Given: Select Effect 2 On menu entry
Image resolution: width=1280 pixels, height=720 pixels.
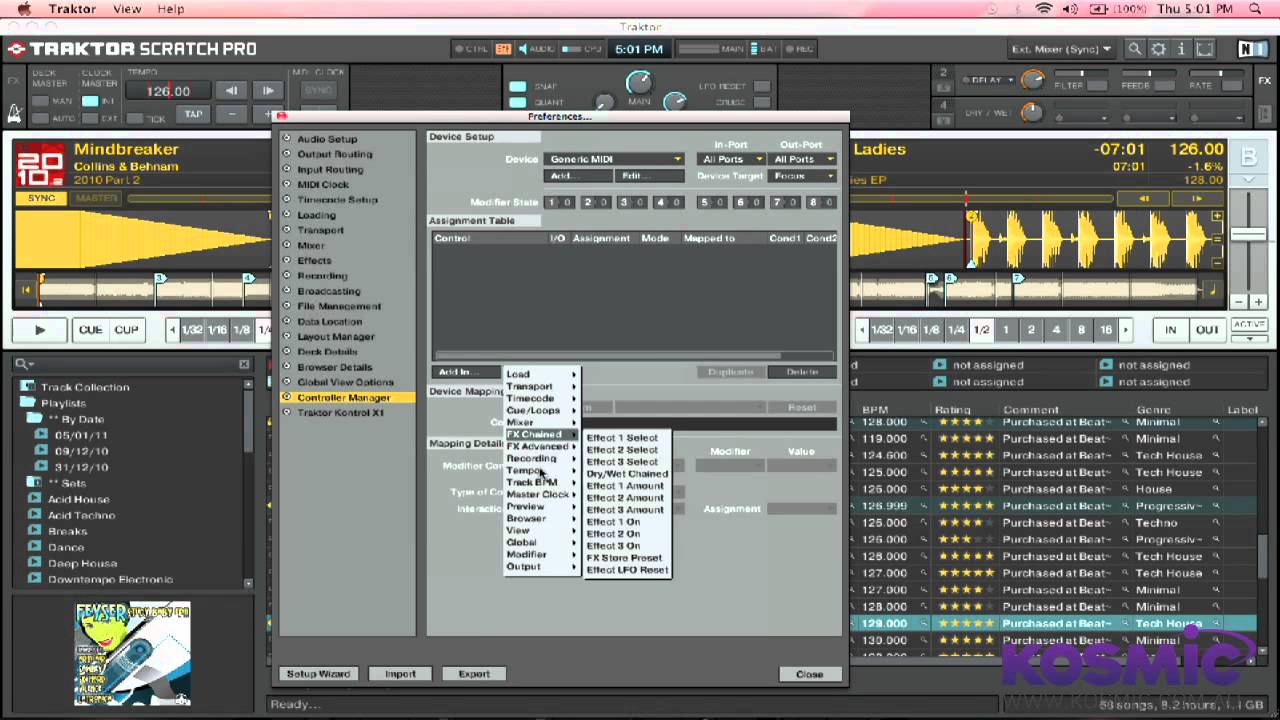Looking at the screenshot, I should click(x=627, y=534).
